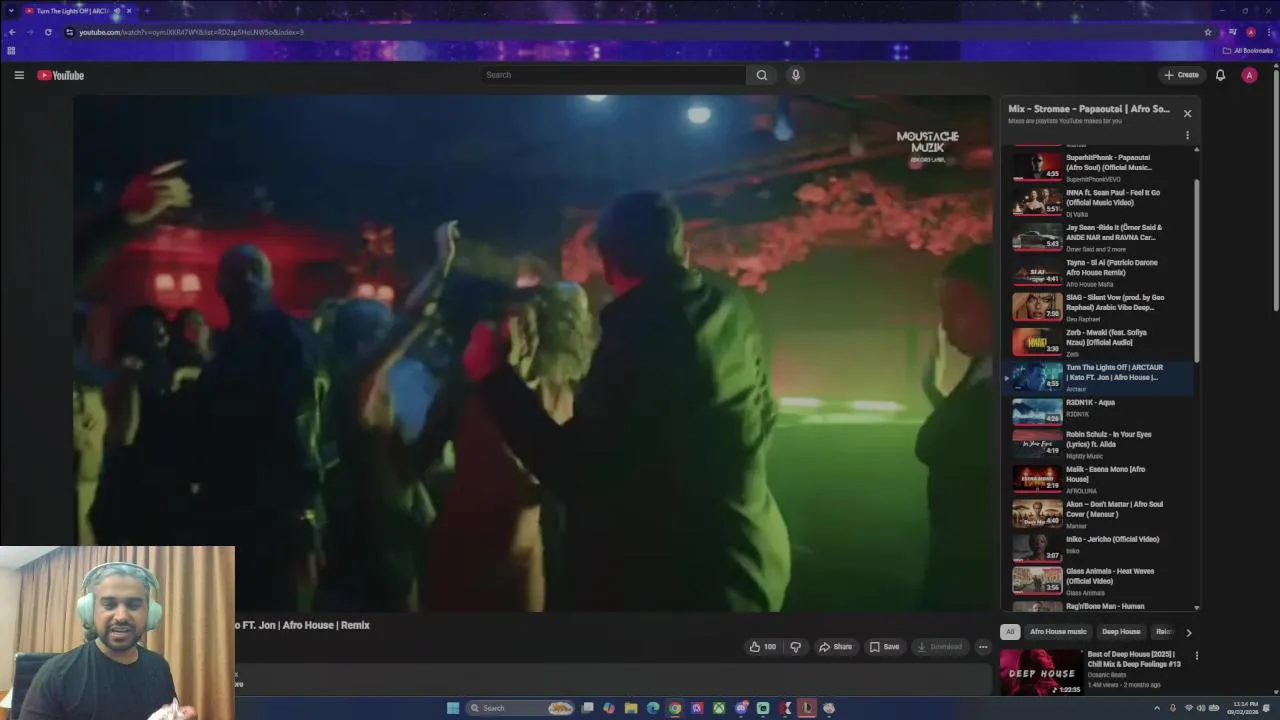Play Tayna - Si Ai remix thumbnail

1037,272
